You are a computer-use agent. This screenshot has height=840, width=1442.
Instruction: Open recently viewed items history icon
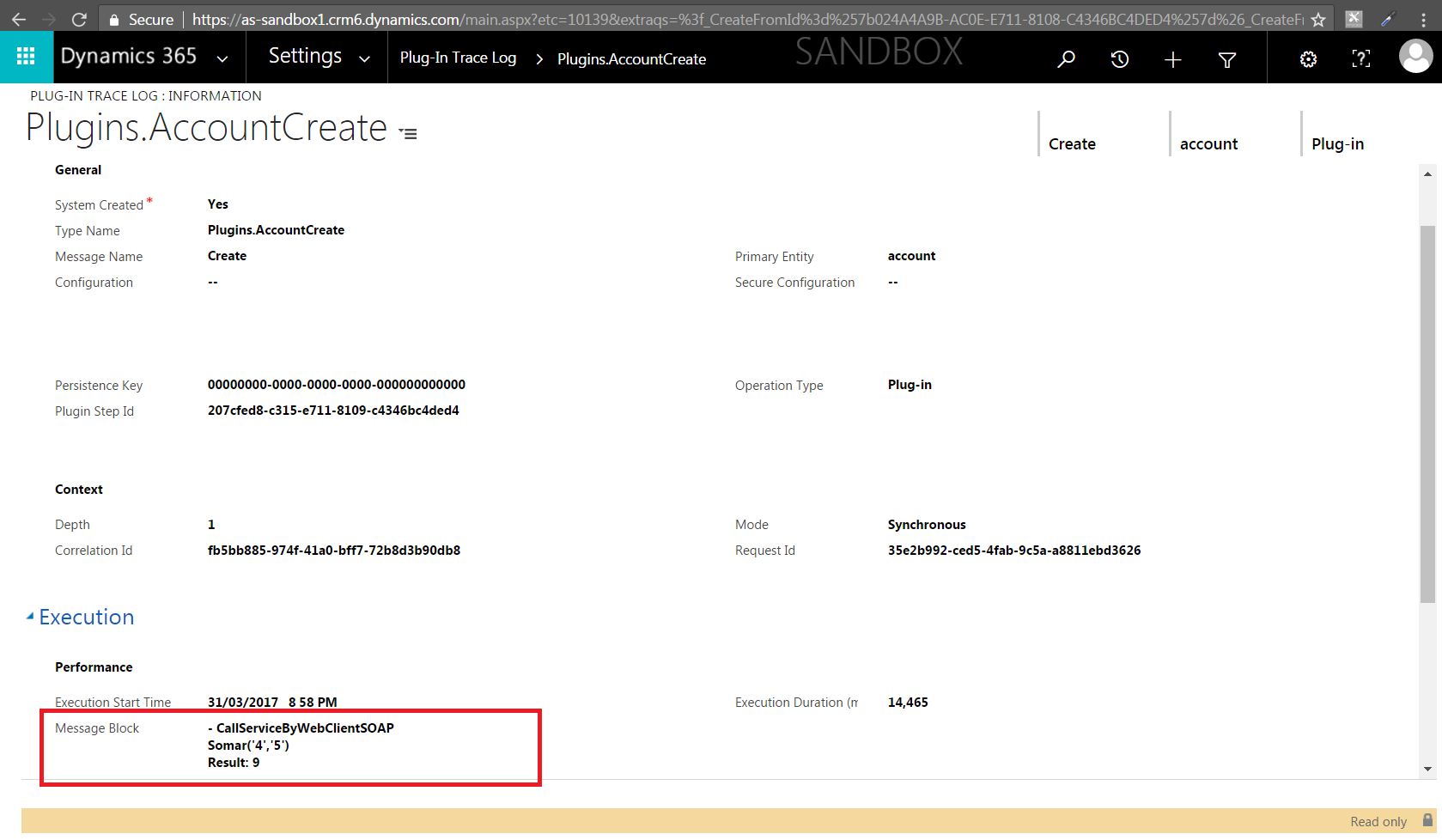[1119, 59]
